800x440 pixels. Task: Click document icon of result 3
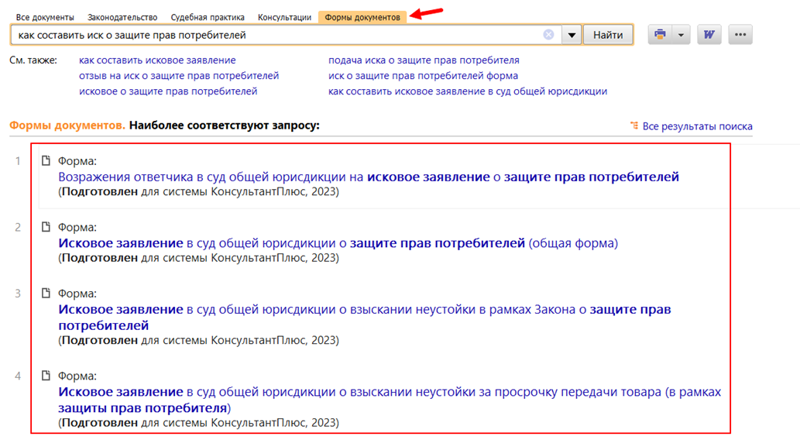coord(46,293)
